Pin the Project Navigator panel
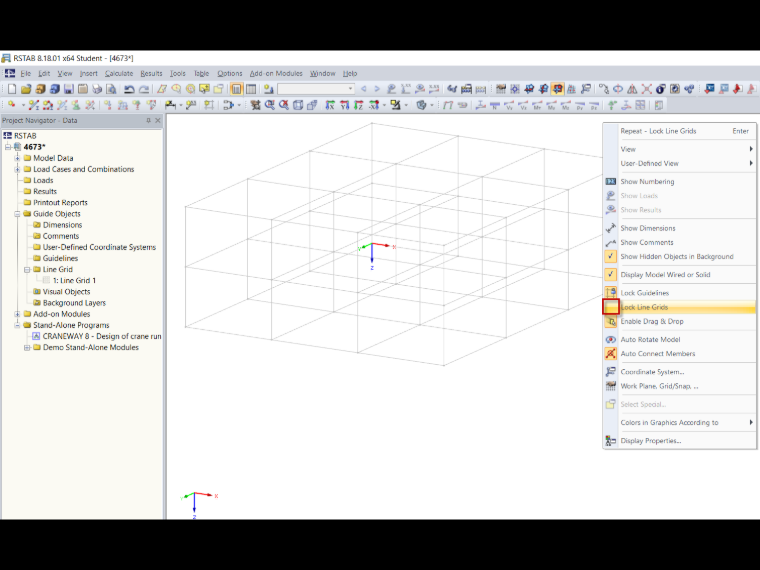Screen dimensions: 760x570 [148, 120]
